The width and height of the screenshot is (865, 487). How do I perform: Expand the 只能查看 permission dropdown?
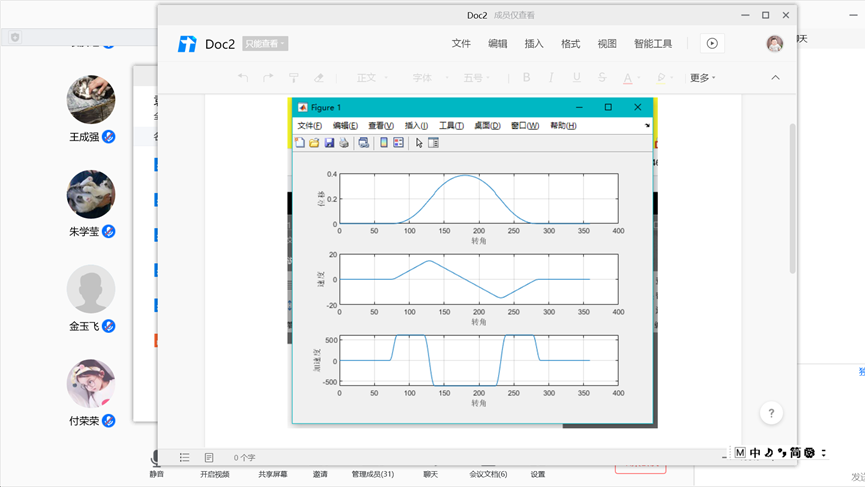(x=265, y=44)
